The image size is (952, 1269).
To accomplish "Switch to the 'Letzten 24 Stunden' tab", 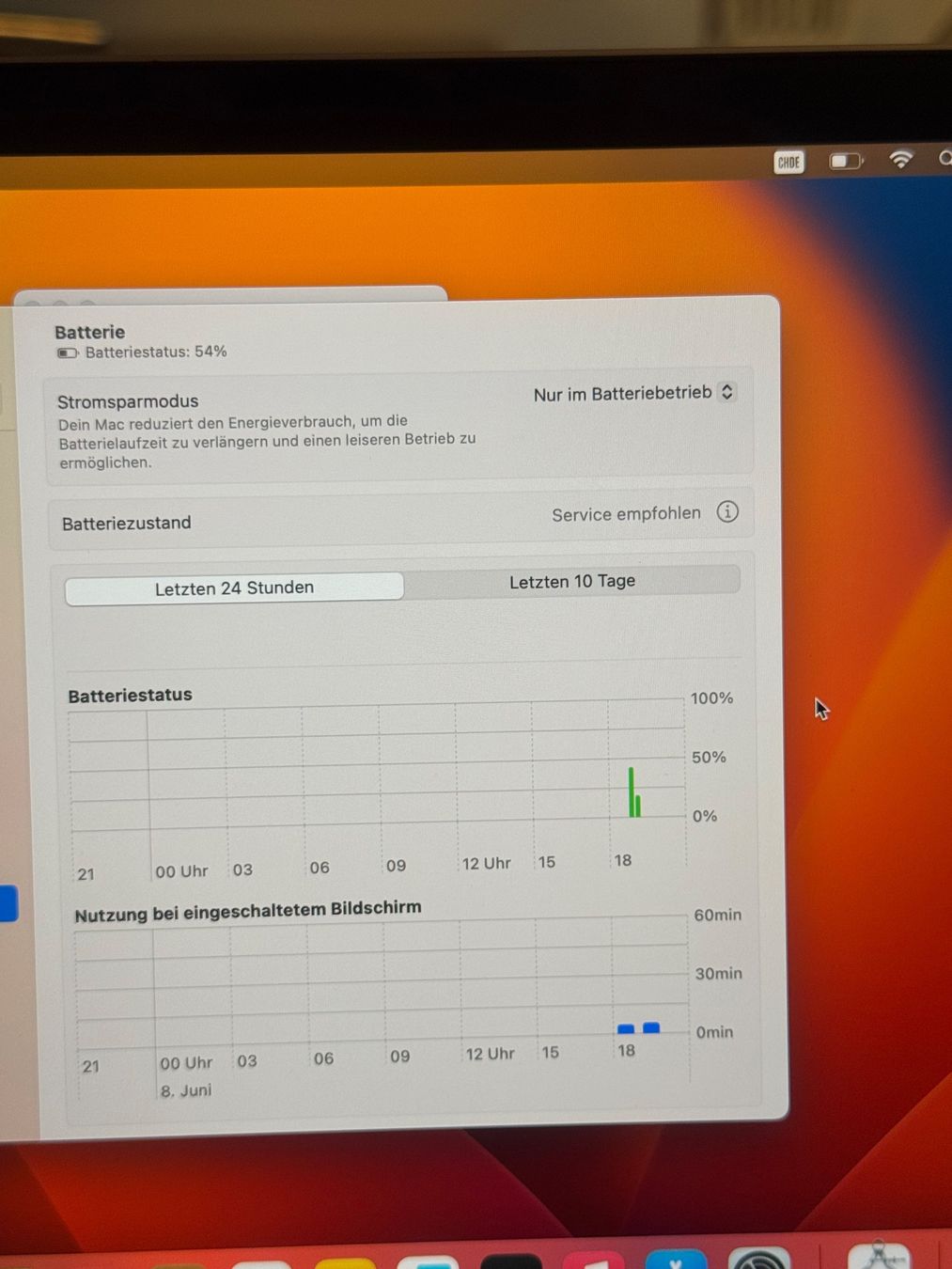I will point(234,587).
